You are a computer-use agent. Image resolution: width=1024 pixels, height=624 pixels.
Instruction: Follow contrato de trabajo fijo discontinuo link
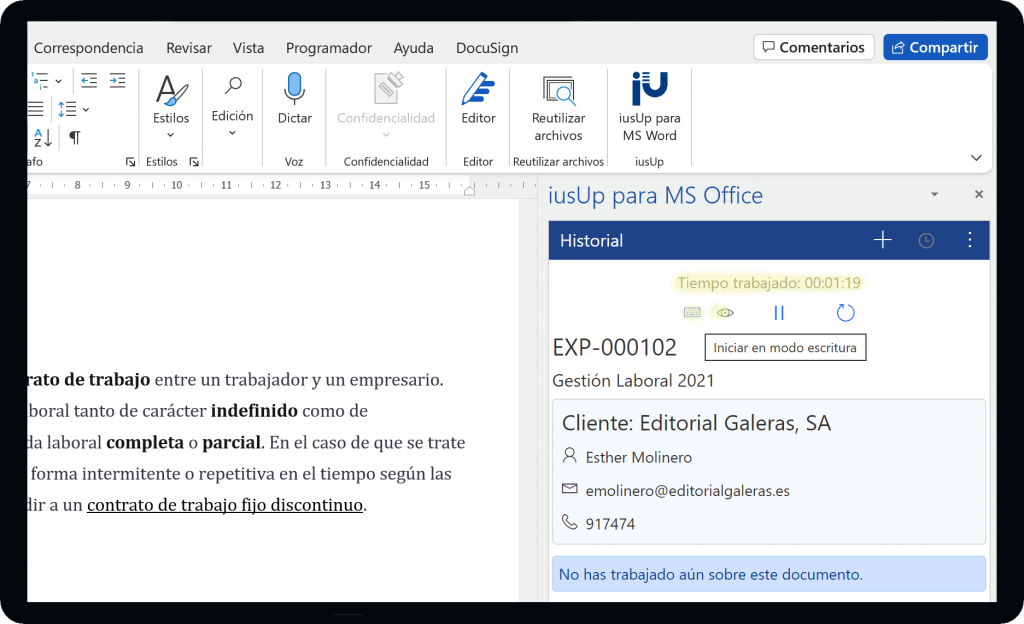pos(225,505)
